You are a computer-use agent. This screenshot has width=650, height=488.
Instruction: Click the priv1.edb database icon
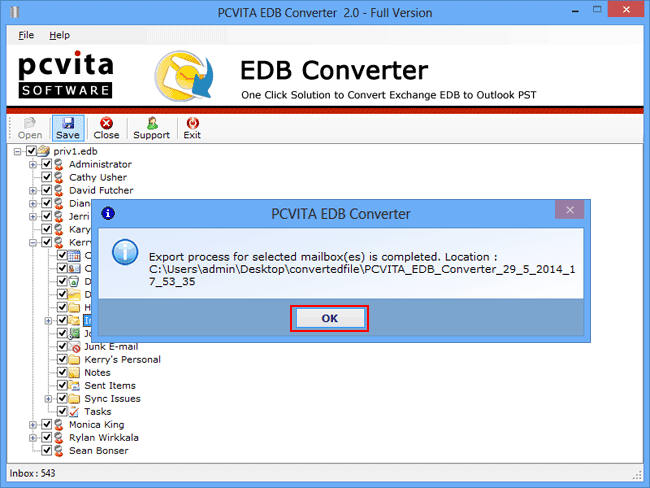coord(44,151)
